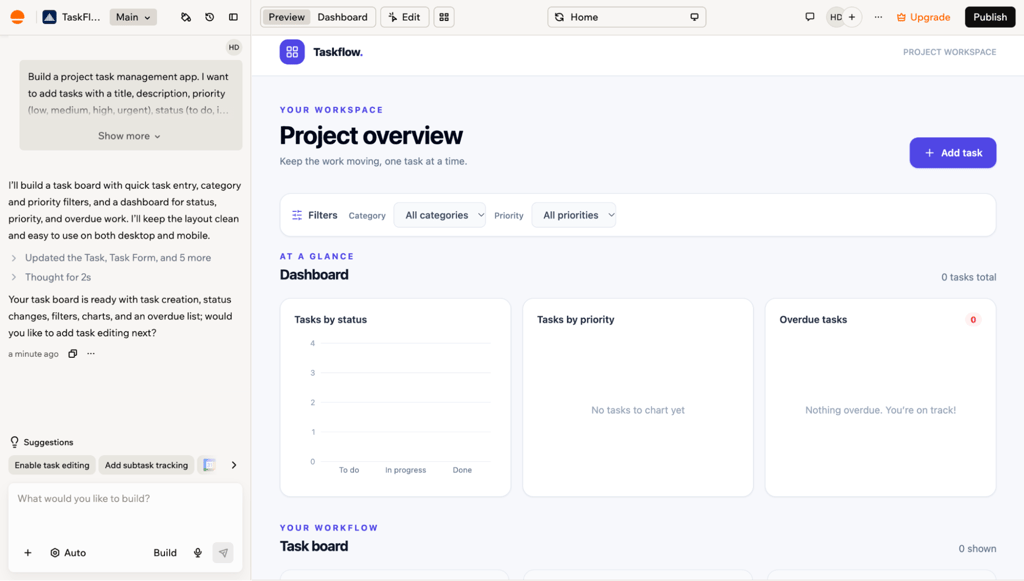1024x581 pixels.
Task: Click the microphone voice input icon
Action: click(x=198, y=552)
